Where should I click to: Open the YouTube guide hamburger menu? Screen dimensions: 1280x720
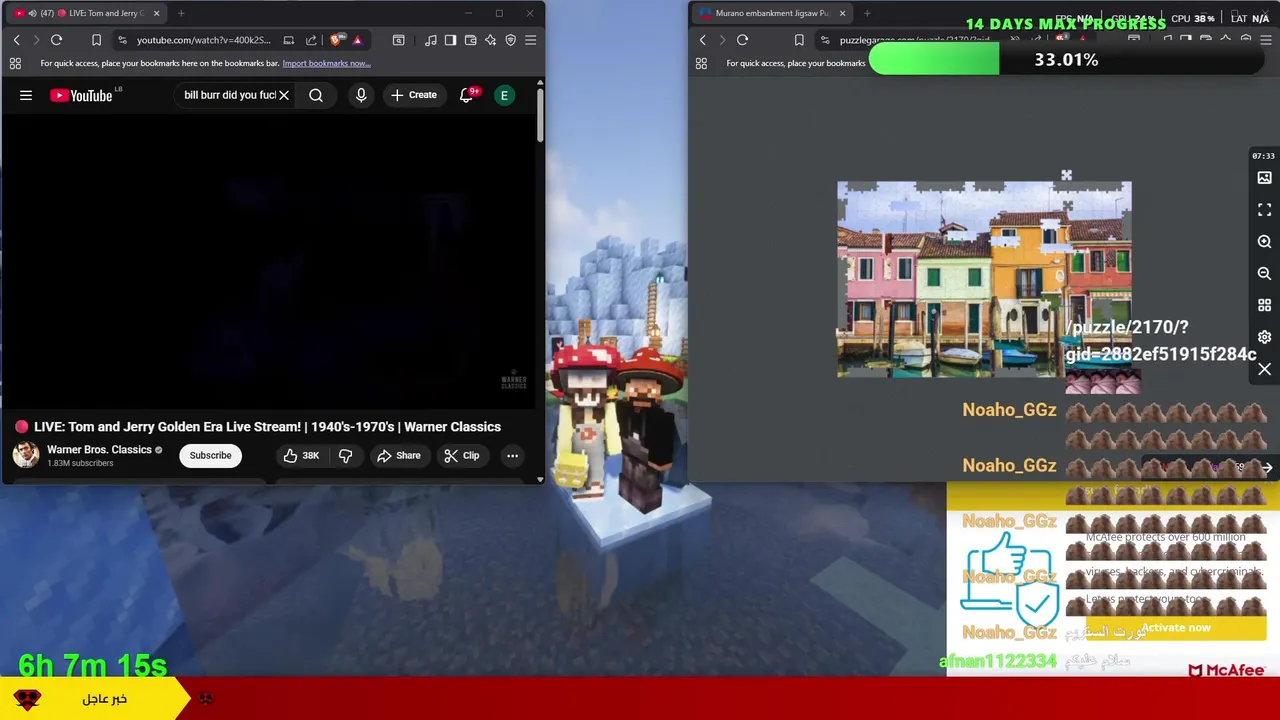pos(26,95)
